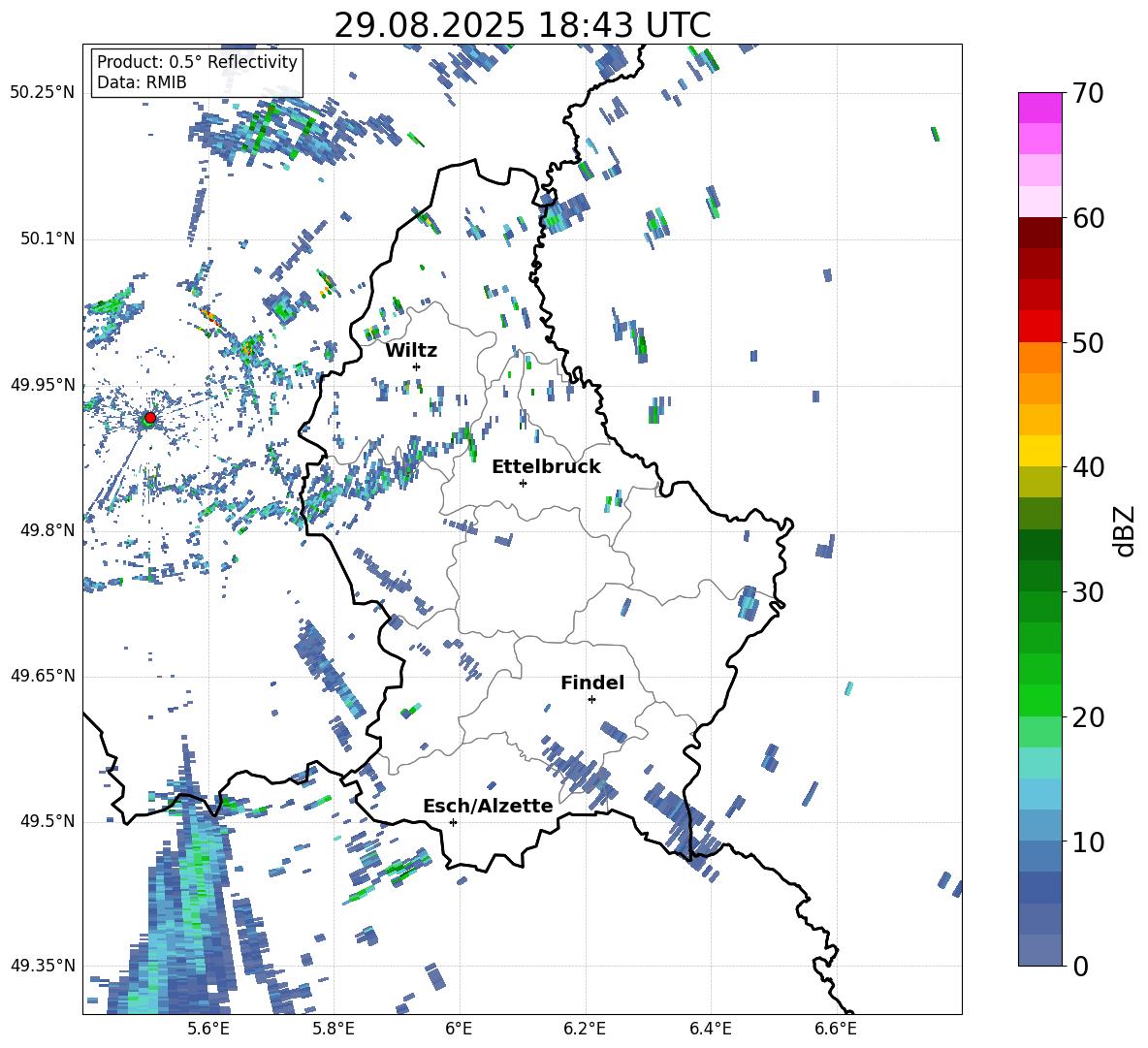Click the Esch/Alzette station cross marker
1148x1048 pixels.
453,822
